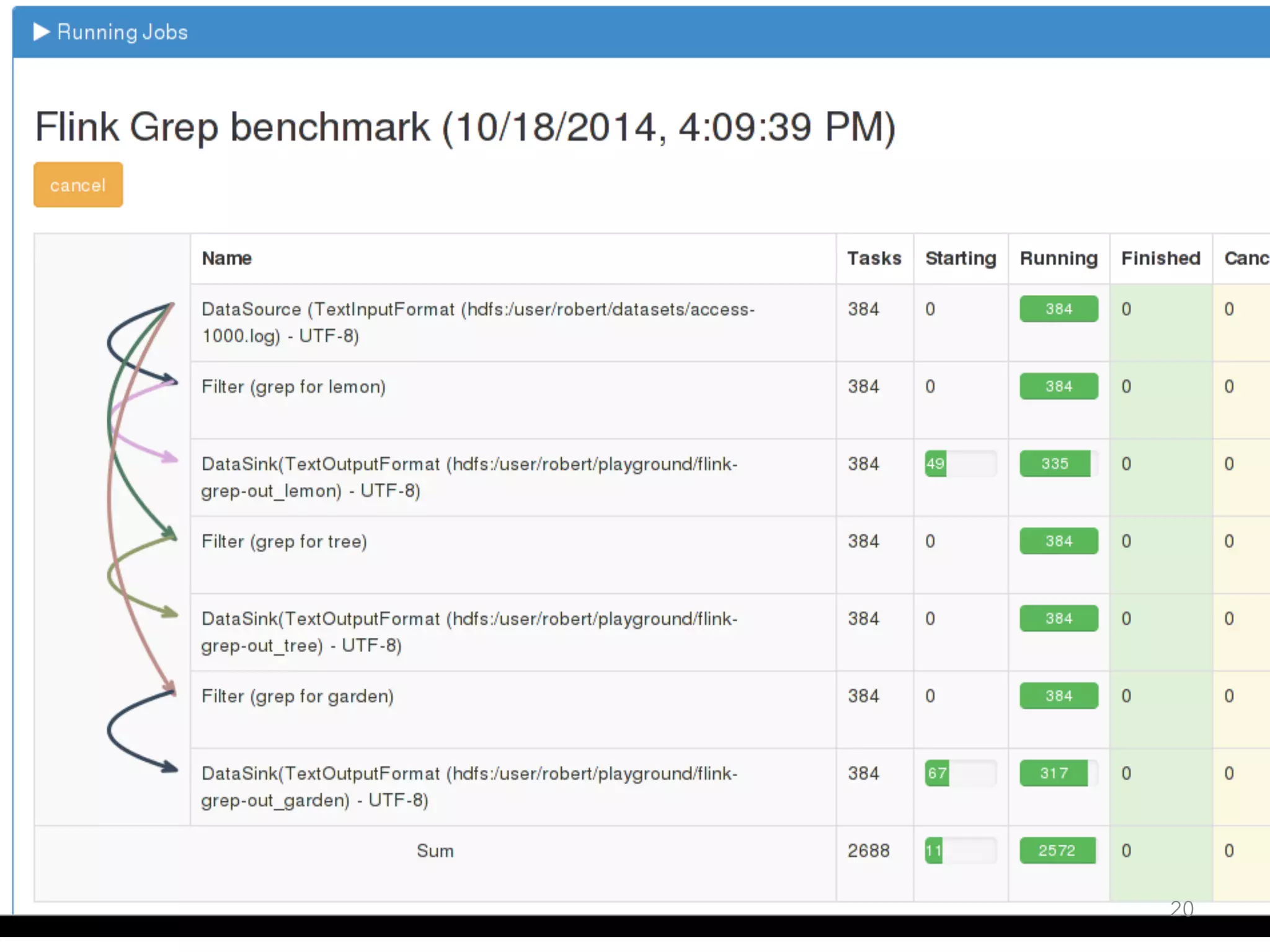The image size is (1270, 952).
Task: Click the Running Jobs play triangle icon
Action: click(x=41, y=32)
